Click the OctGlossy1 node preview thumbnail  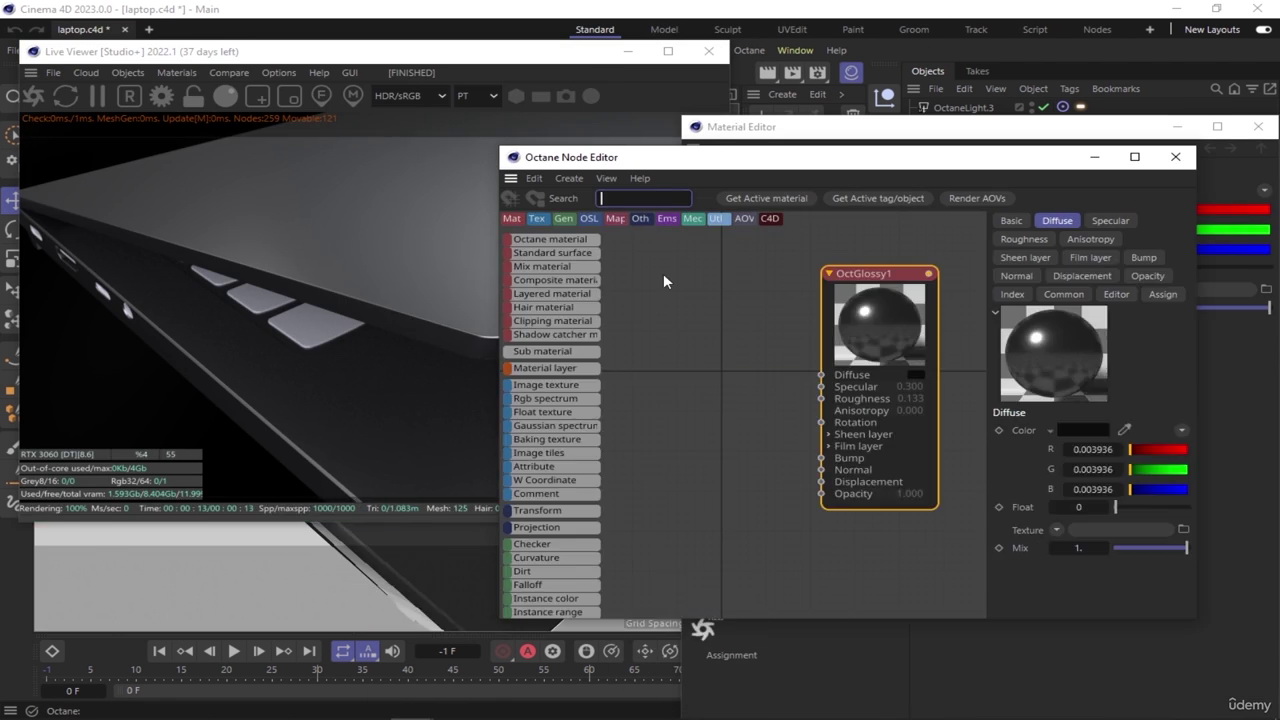880,325
